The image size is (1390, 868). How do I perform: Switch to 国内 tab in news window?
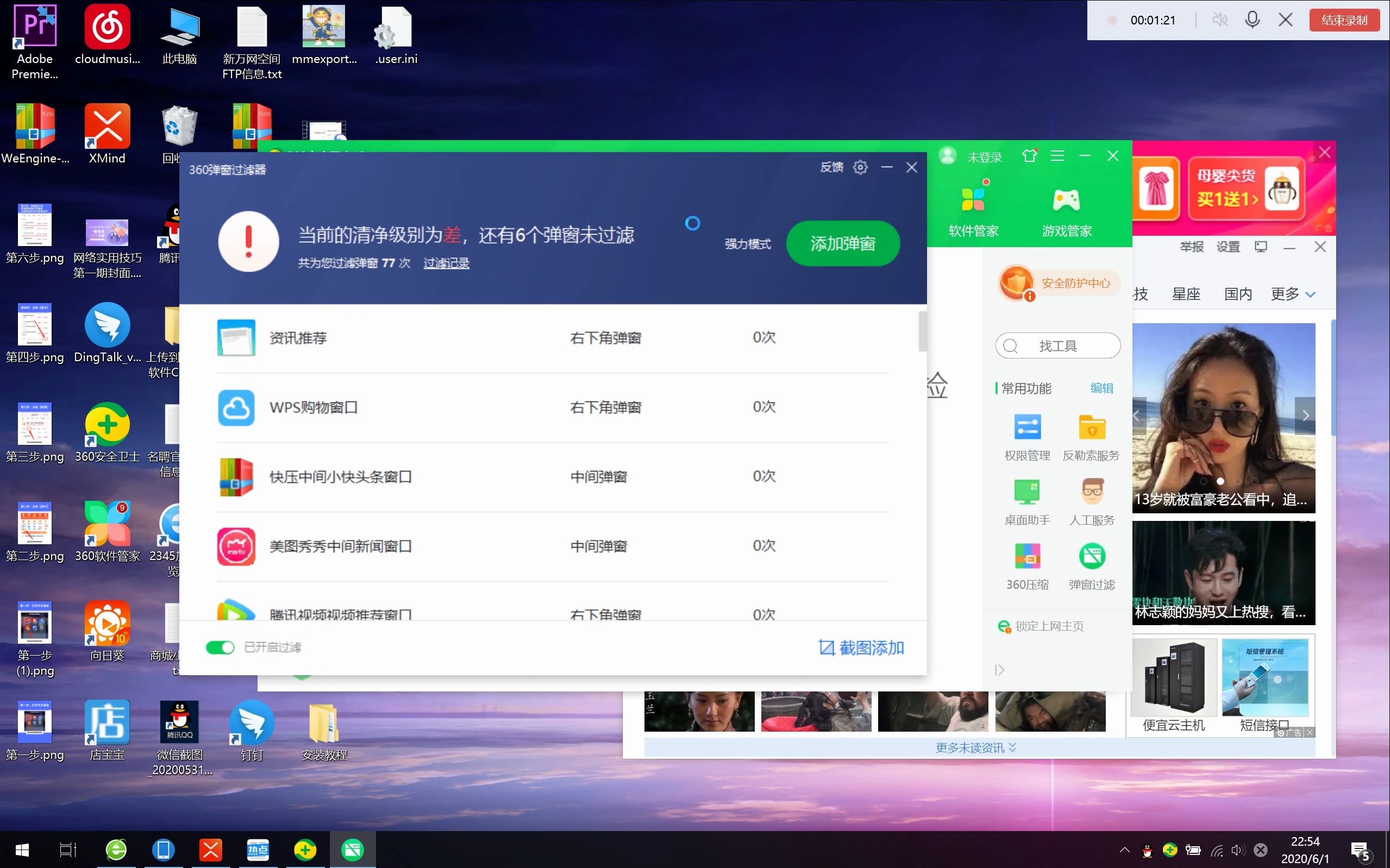point(1238,294)
